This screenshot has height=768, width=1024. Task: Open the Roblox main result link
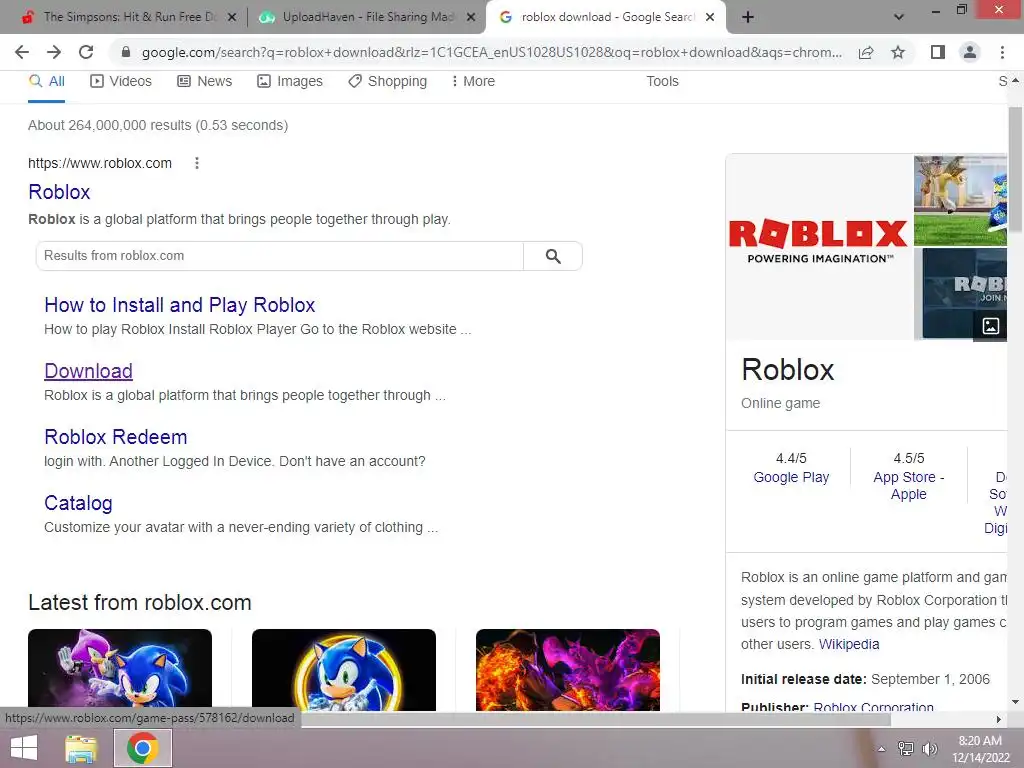pos(59,192)
